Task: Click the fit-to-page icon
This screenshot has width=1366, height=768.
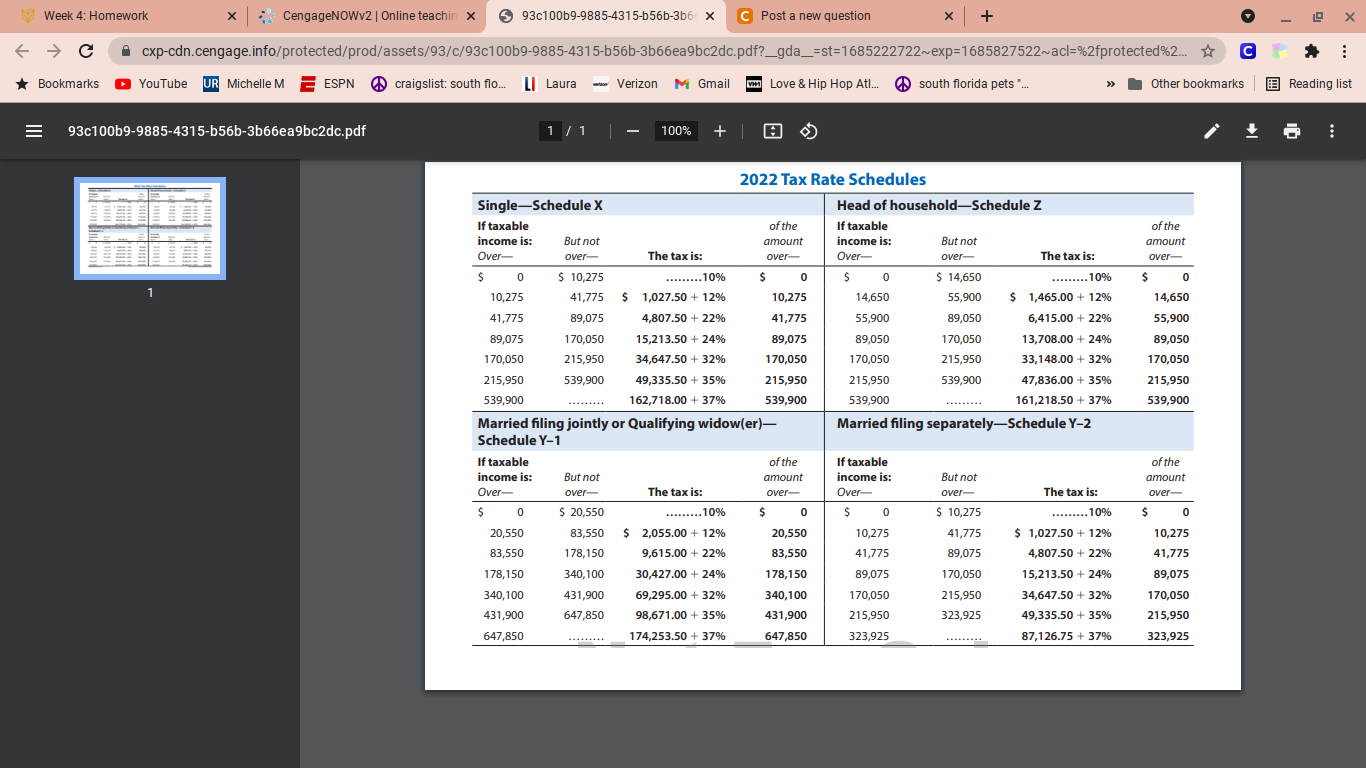Action: 771,130
